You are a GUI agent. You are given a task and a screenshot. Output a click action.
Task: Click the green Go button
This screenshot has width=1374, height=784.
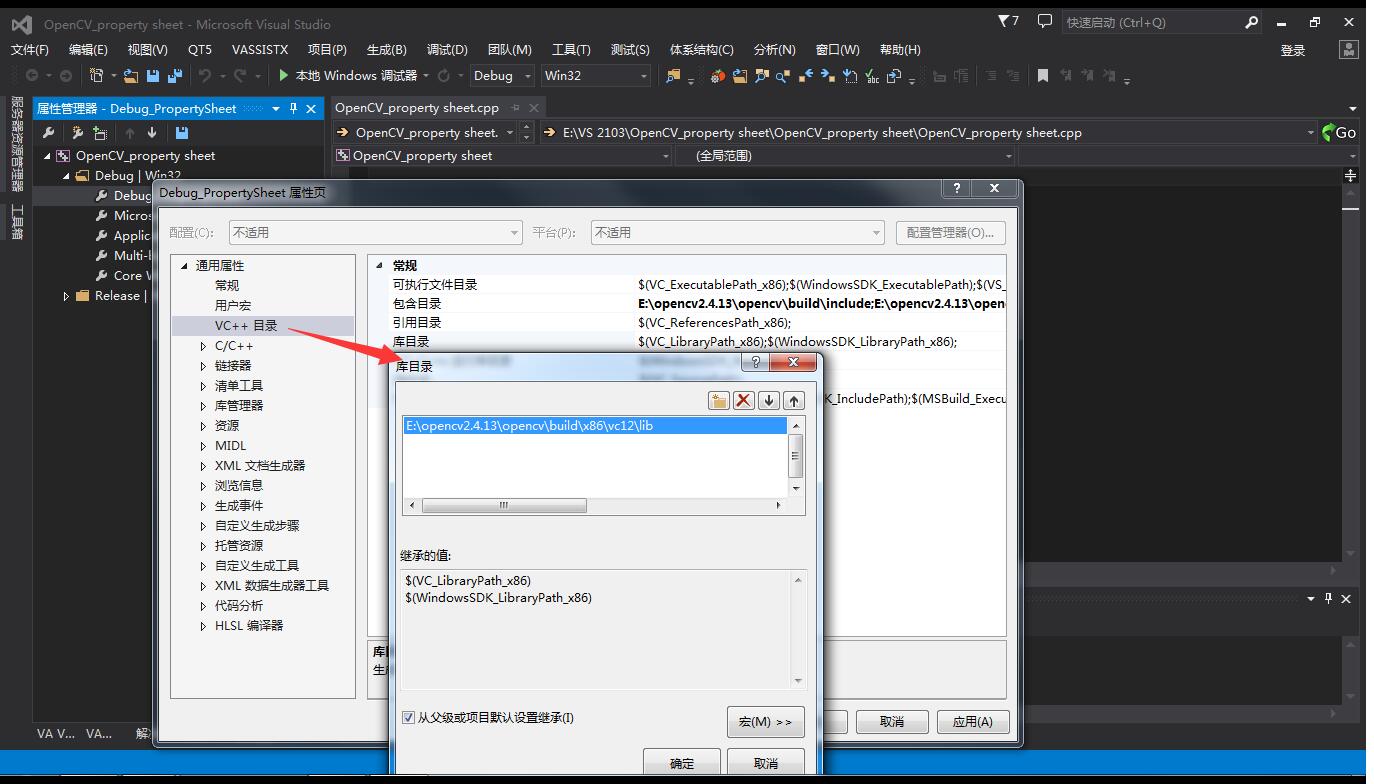(1339, 132)
